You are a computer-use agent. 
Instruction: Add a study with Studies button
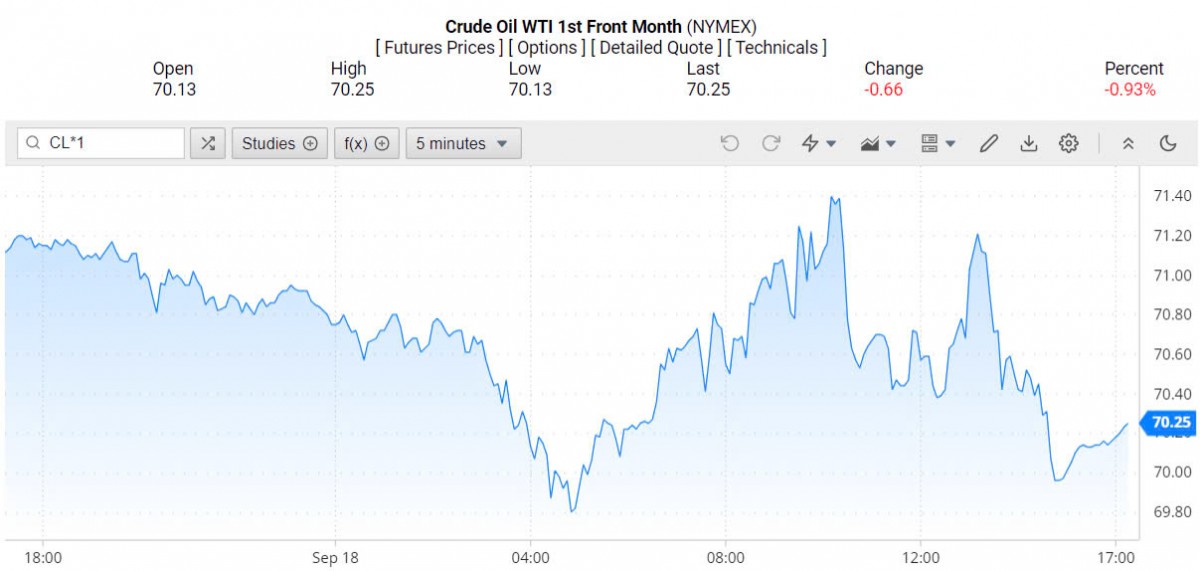[280, 143]
